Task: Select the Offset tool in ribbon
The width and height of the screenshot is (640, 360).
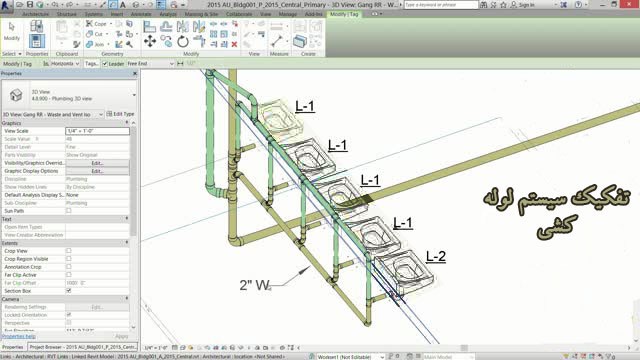Action: point(166,27)
